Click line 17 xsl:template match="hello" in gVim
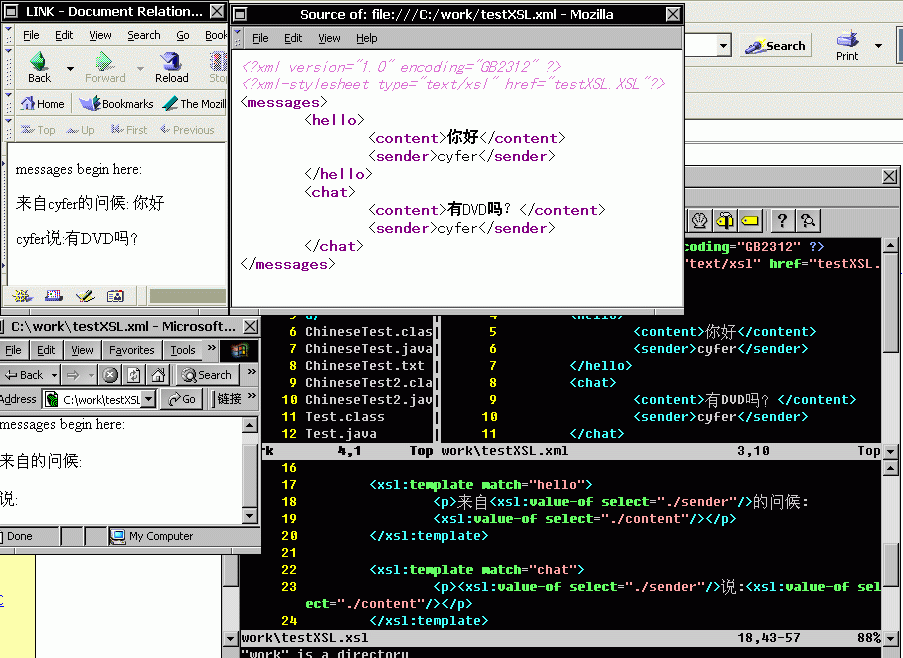Viewport: 903px width, 658px height. 480,485
